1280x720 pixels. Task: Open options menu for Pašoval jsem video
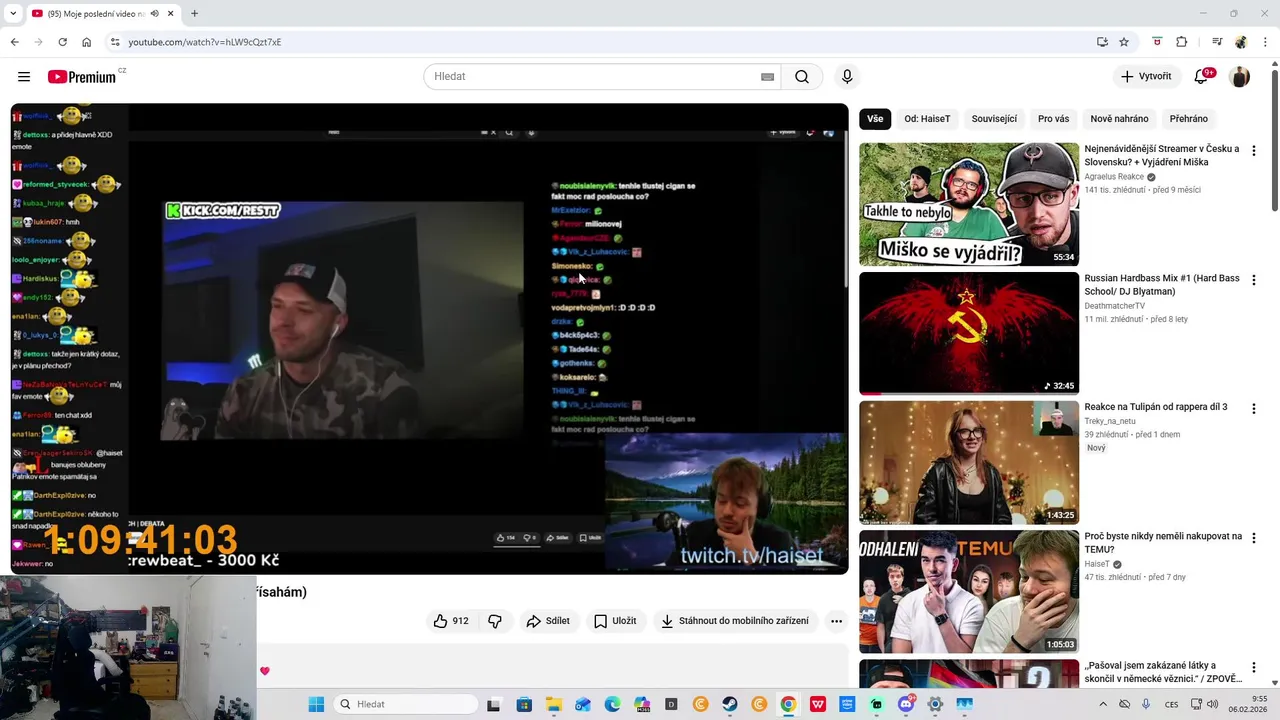point(1253,667)
